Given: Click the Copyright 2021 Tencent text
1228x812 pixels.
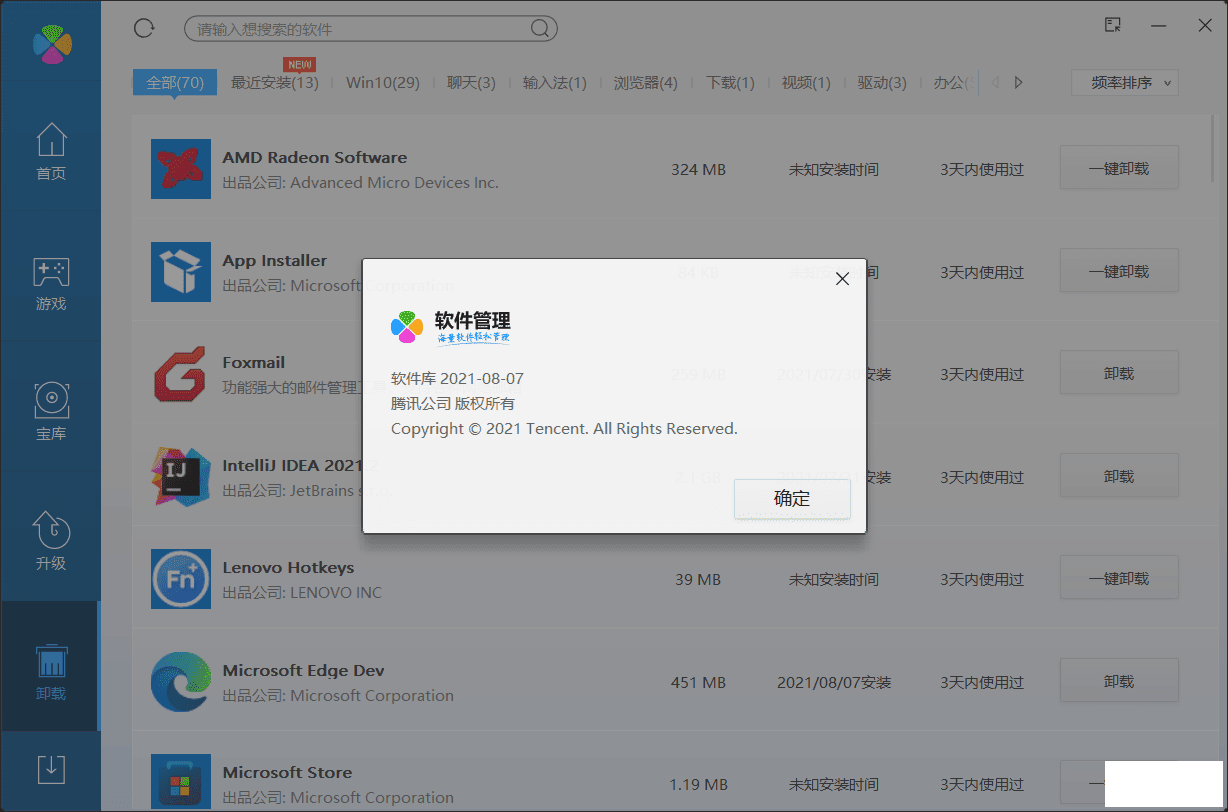Looking at the screenshot, I should [x=564, y=428].
